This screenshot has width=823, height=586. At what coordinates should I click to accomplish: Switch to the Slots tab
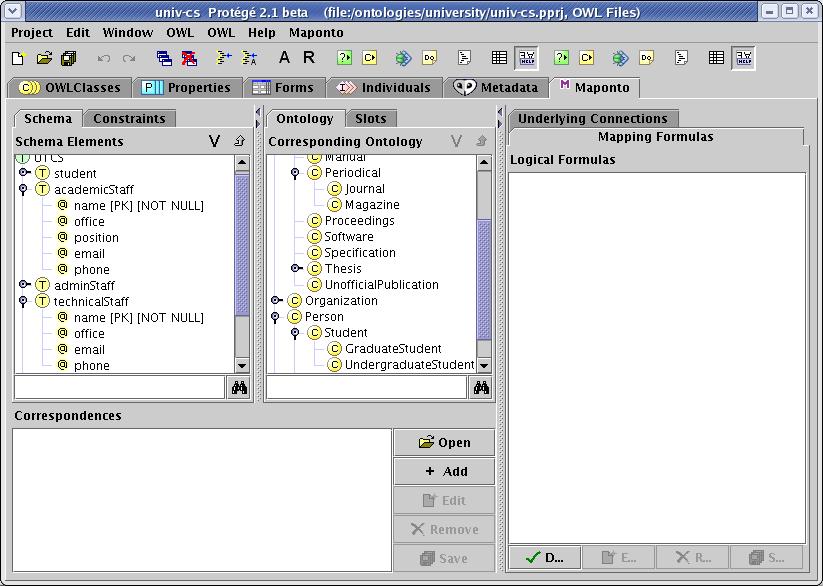pos(371,119)
